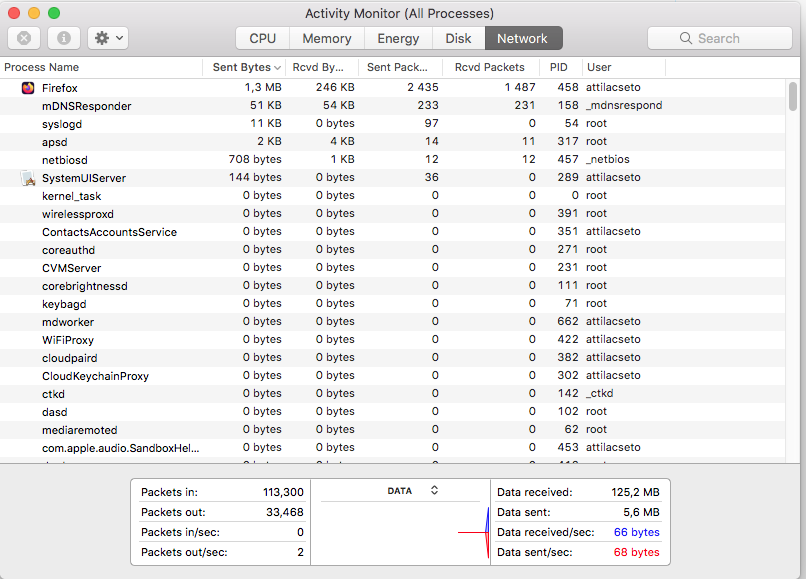The height and width of the screenshot is (579, 806).
Task: Focus the Search field
Action: click(x=720, y=38)
